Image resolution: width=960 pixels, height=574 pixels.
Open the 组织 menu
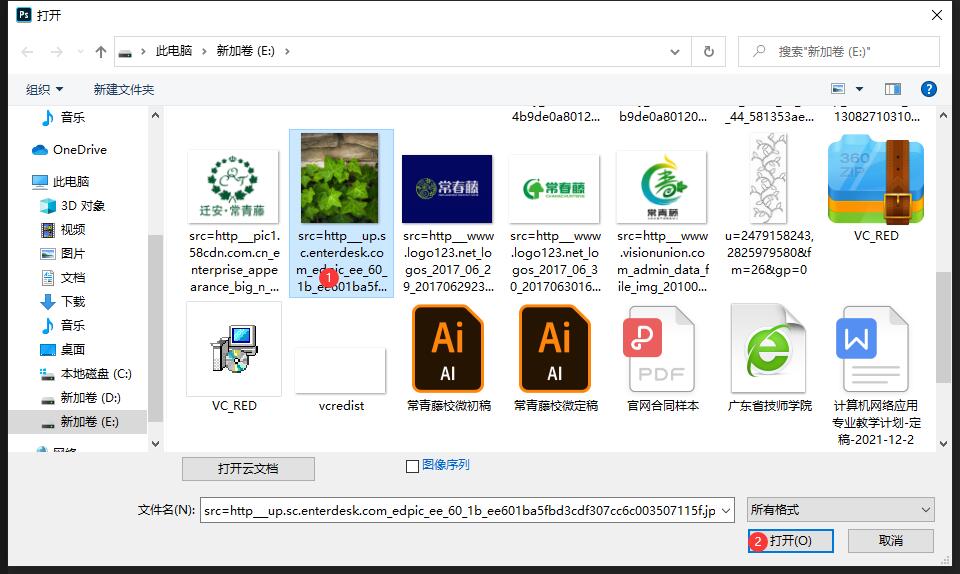(44, 89)
